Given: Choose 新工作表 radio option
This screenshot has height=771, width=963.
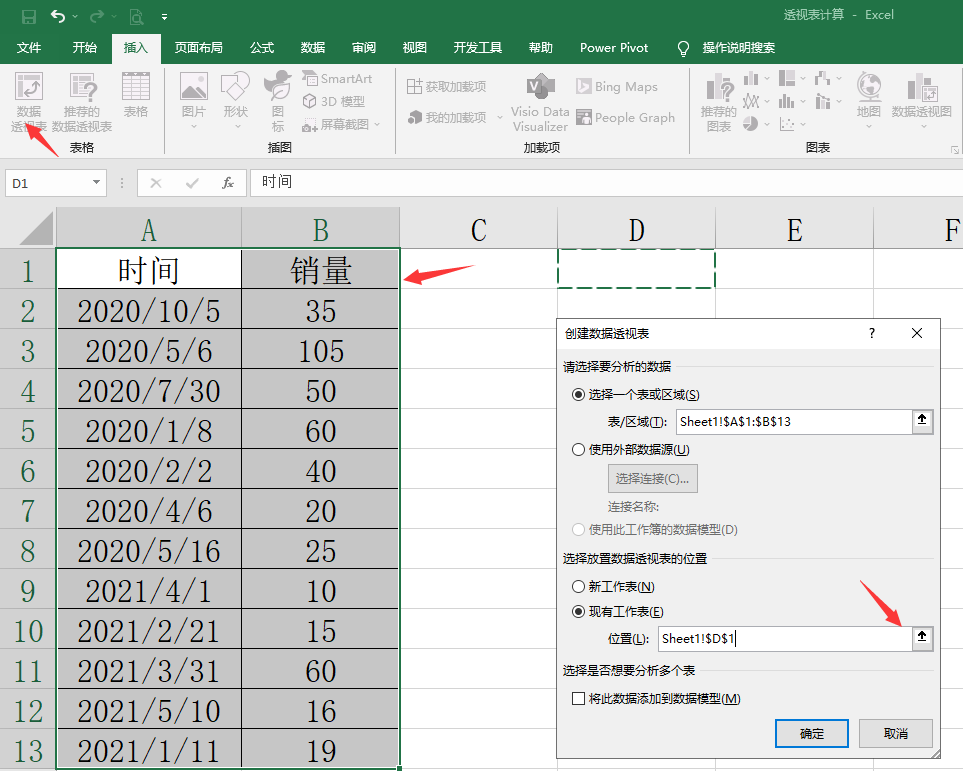Looking at the screenshot, I should point(578,587).
